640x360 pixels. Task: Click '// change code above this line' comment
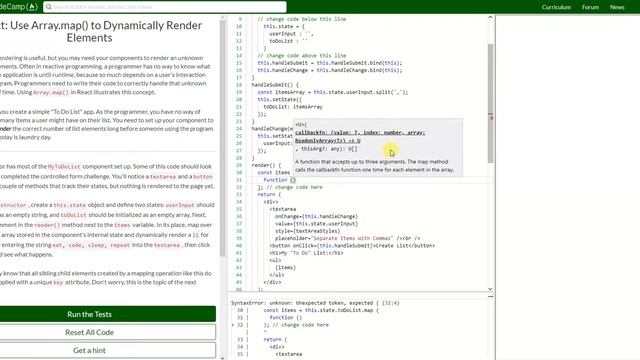click(302, 56)
